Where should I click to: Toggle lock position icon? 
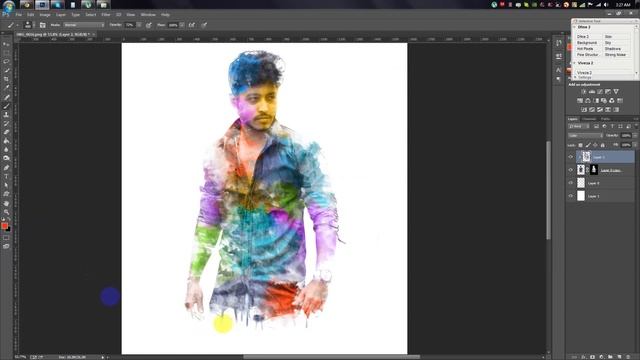(x=595, y=145)
